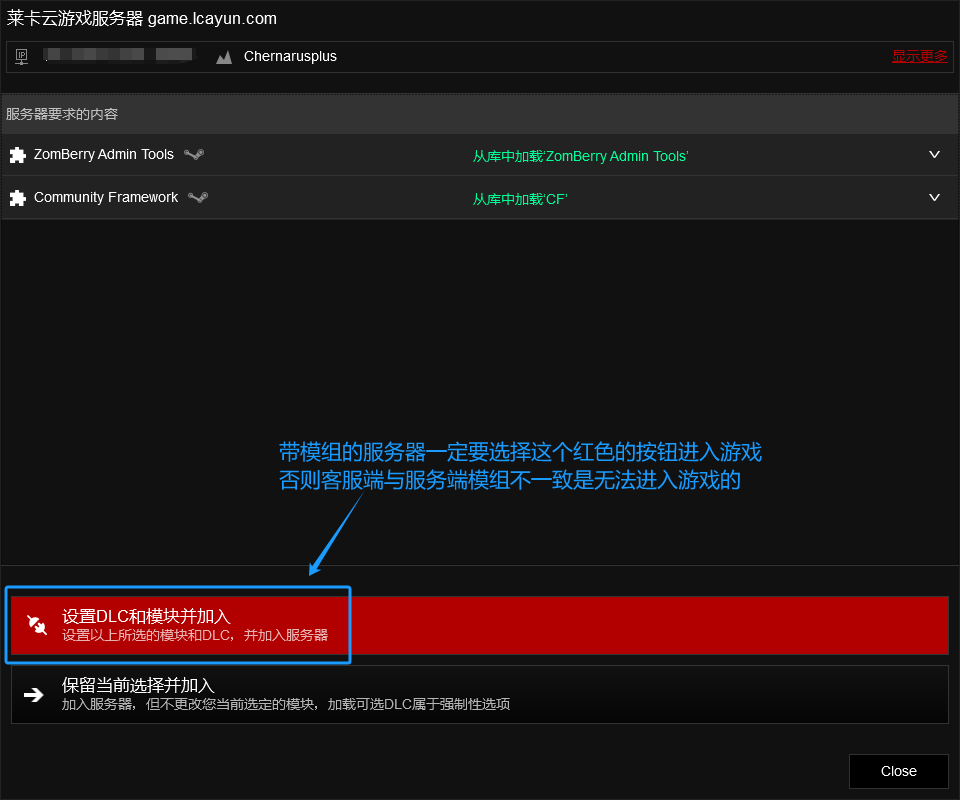Select the Community Framework mod name
The image size is (960, 800).
(x=106, y=198)
